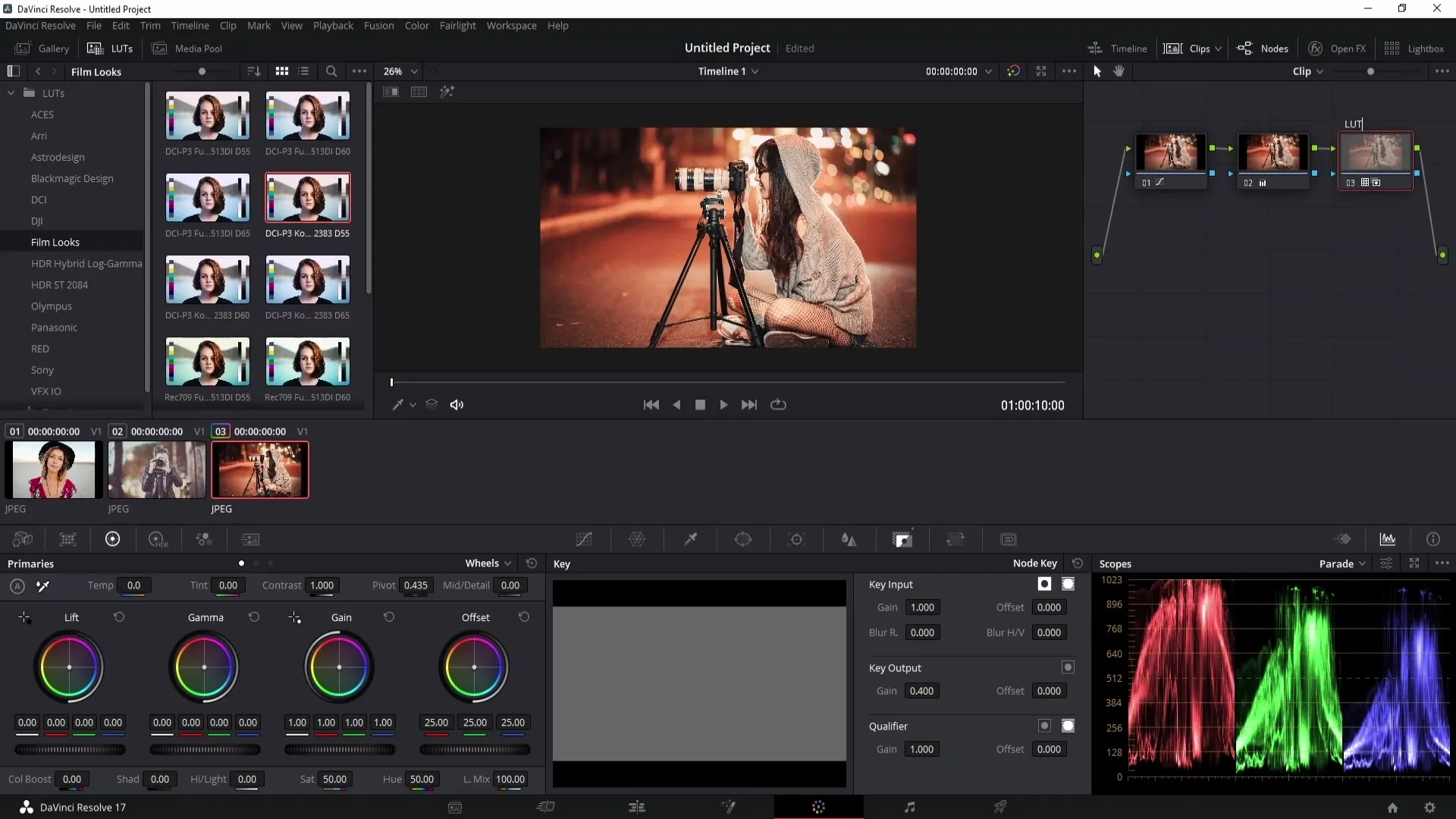Open the Gallery panel
Viewport: 1456px width, 819px height.
(x=42, y=49)
